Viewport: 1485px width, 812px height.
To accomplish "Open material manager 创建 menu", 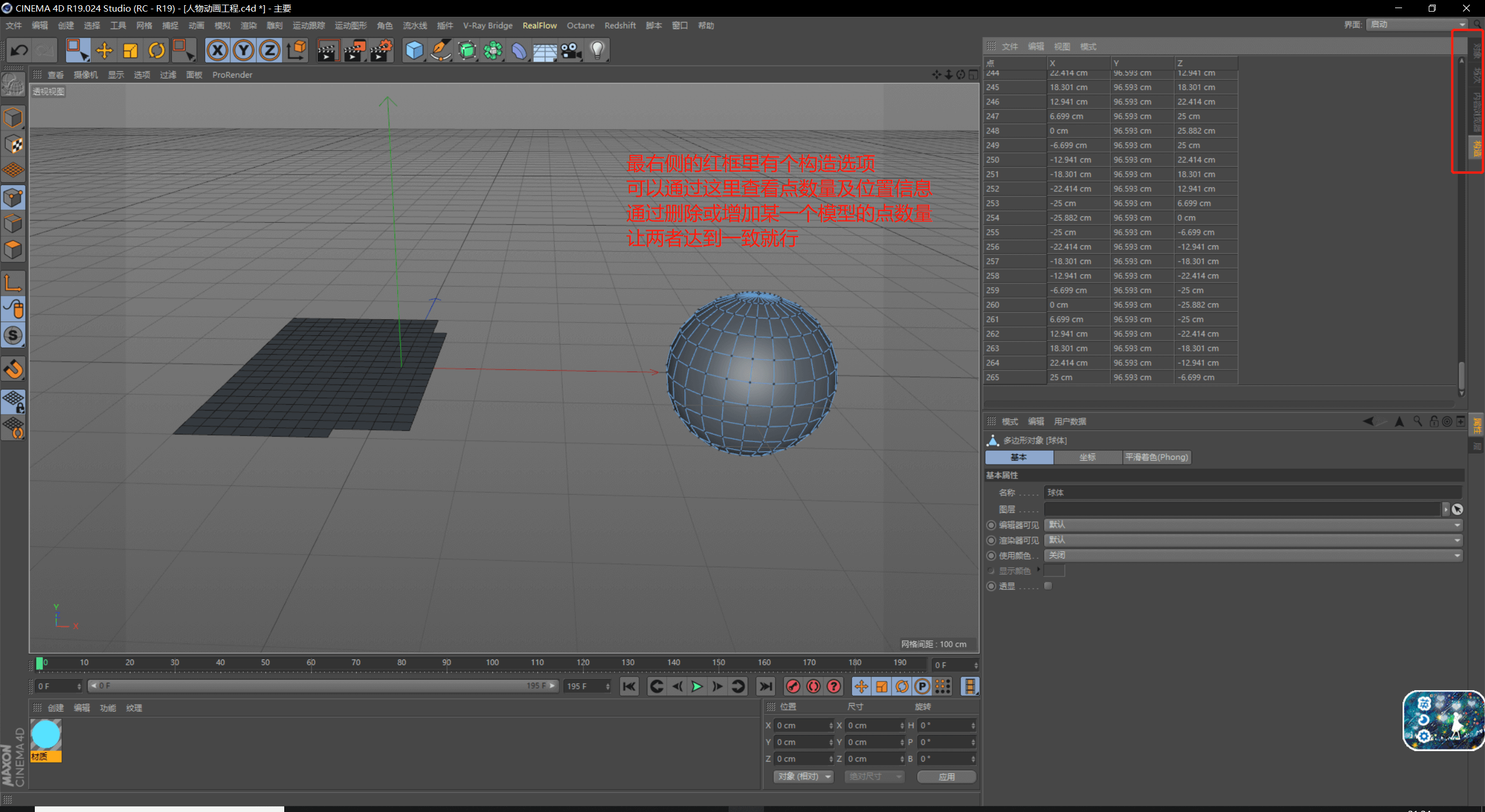I will [x=56, y=708].
